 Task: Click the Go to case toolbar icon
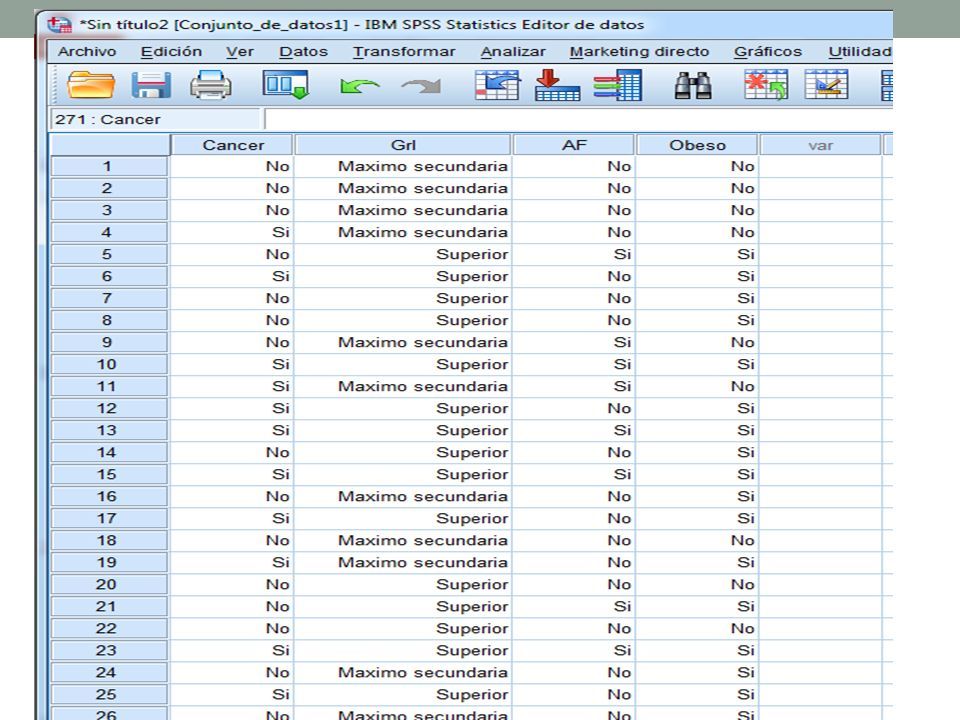[497, 84]
